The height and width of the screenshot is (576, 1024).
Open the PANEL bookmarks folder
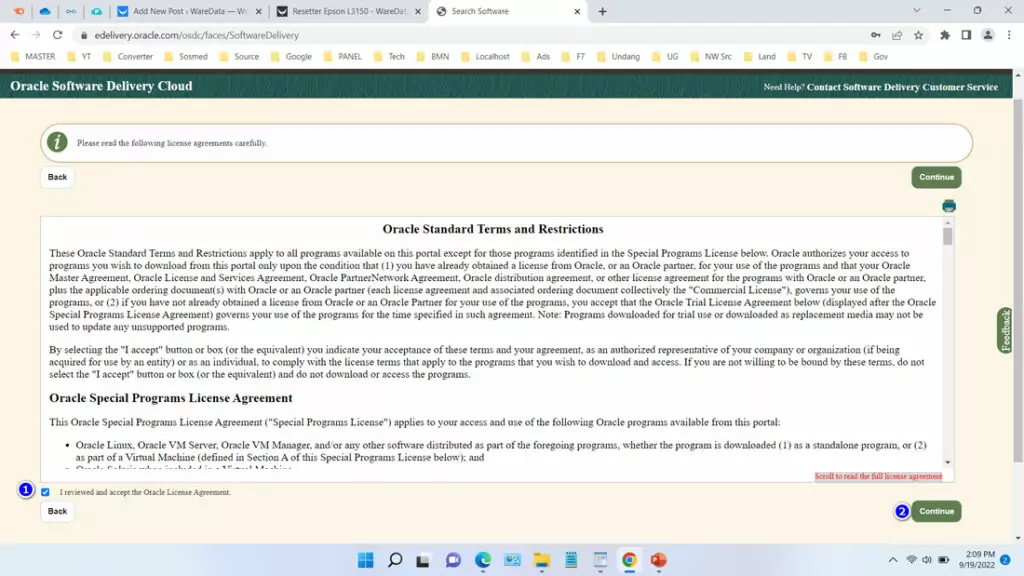point(343,57)
